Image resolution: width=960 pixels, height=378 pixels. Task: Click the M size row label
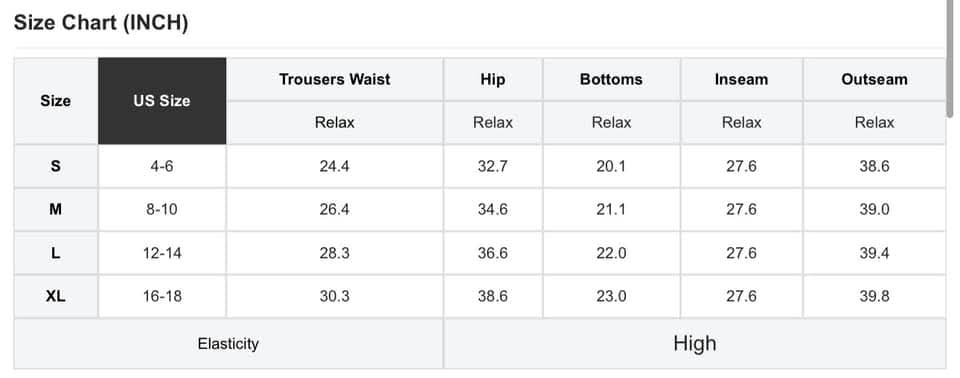(x=56, y=210)
